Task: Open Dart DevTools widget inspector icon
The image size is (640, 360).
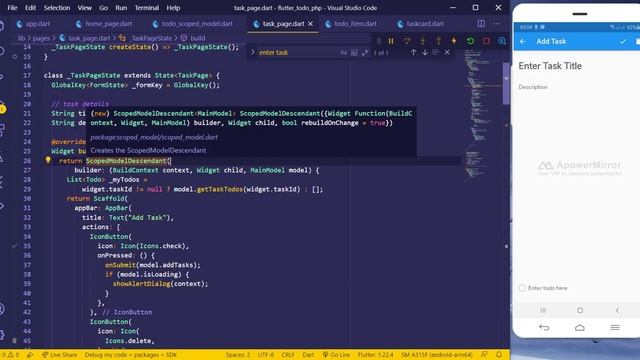Action: click(502, 41)
